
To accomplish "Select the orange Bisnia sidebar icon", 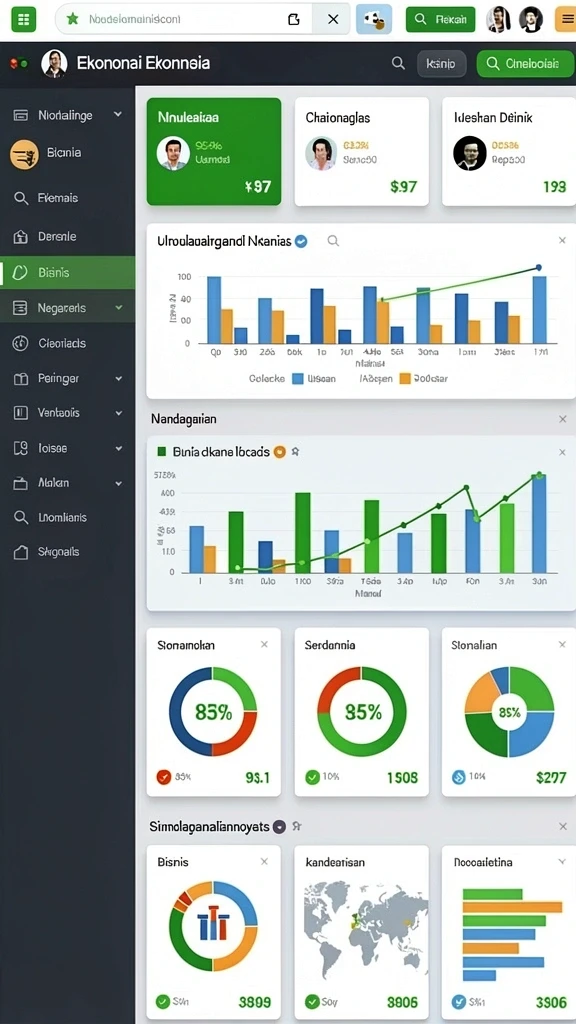I will click(x=24, y=155).
